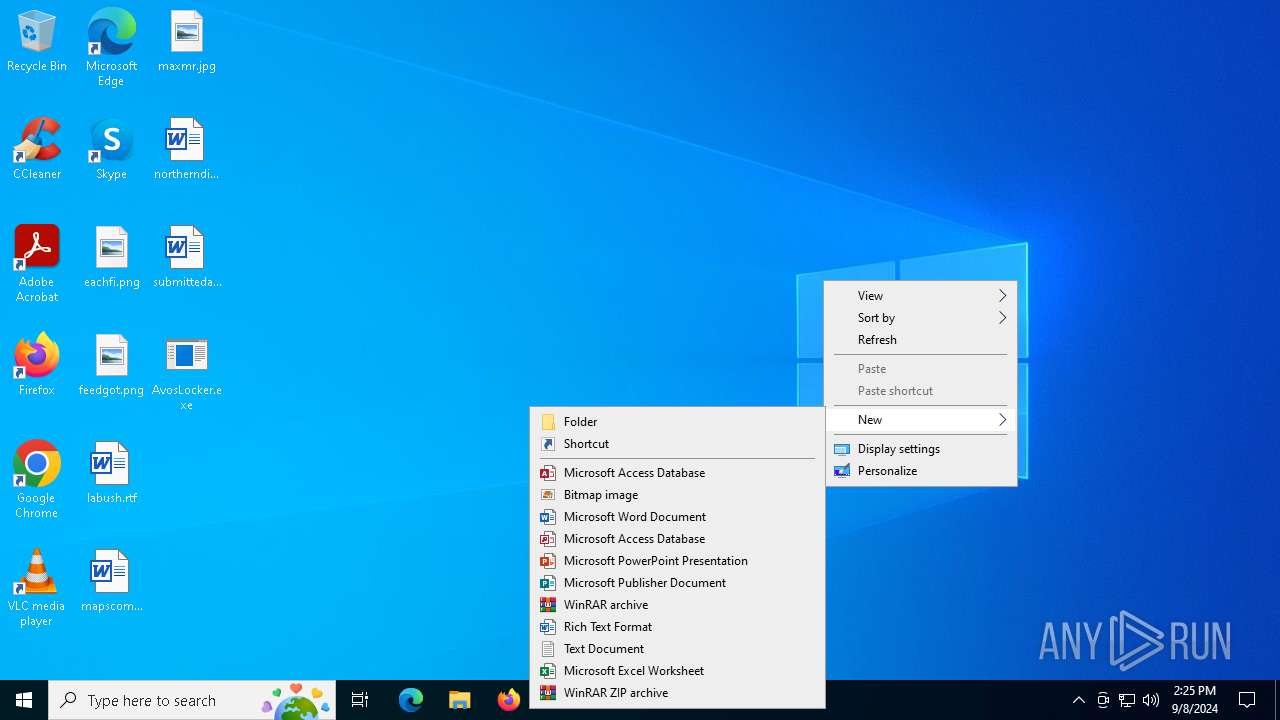1280x720 pixels.
Task: Open the Action Center notifications icon
Action: (x=1247, y=700)
